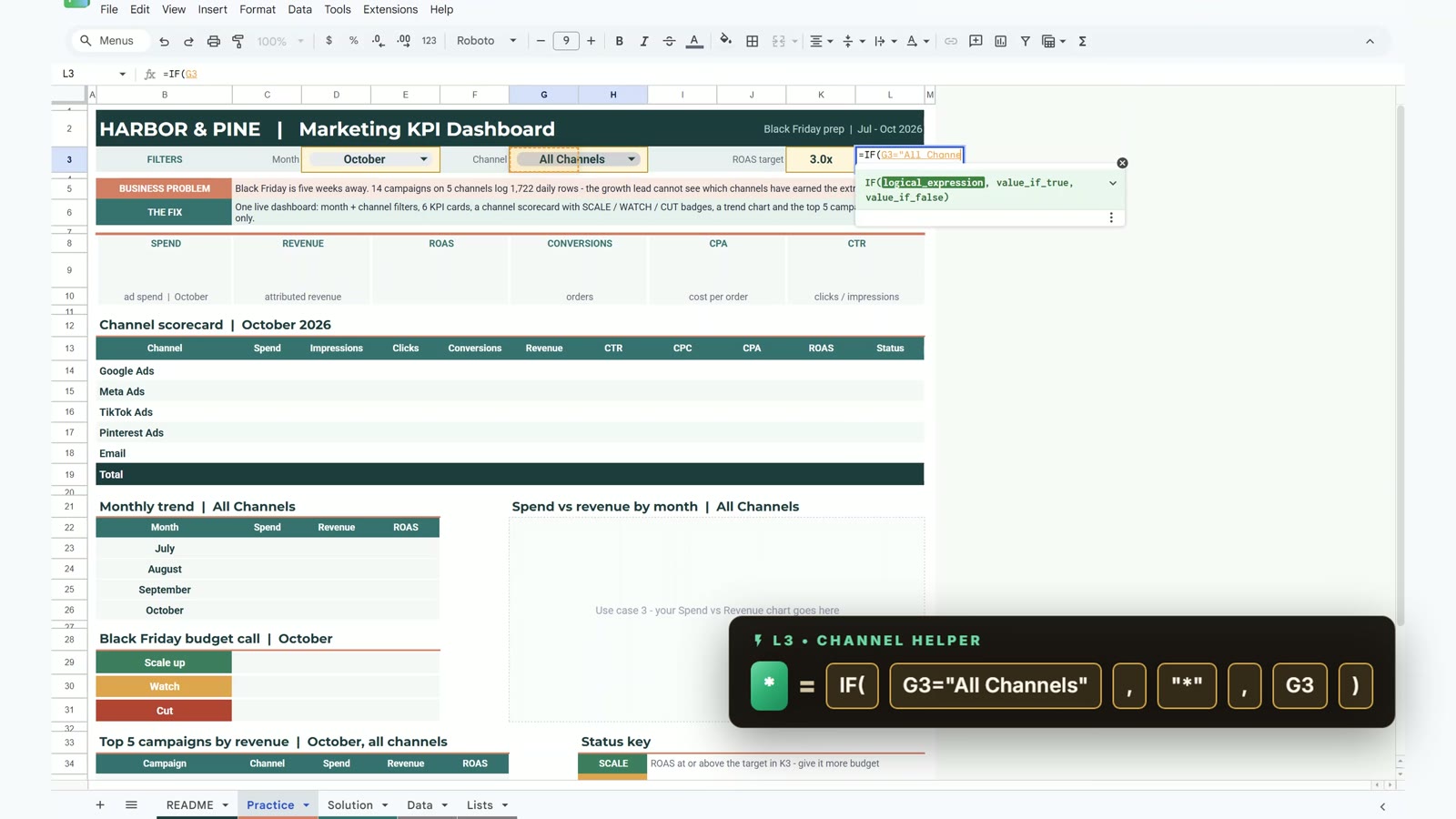The height and width of the screenshot is (819, 1456).
Task: Decrease font size with minus button
Action: pyautogui.click(x=541, y=41)
